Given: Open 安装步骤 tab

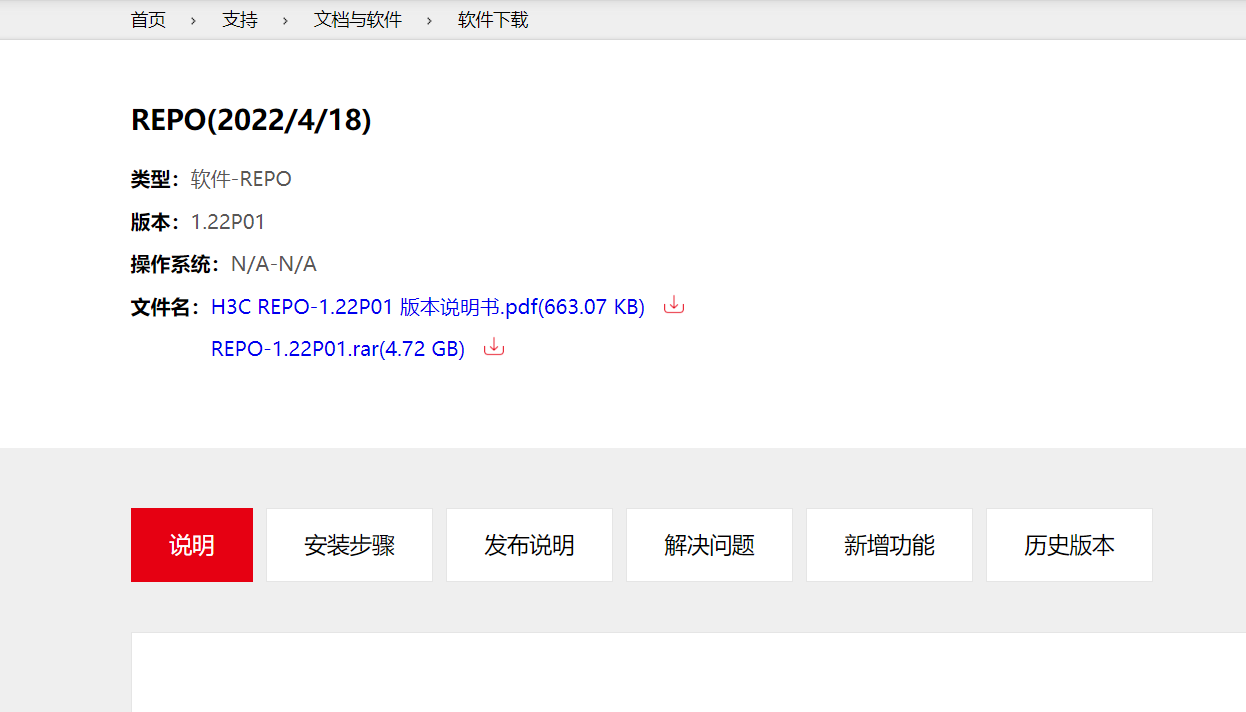Looking at the screenshot, I should point(349,545).
